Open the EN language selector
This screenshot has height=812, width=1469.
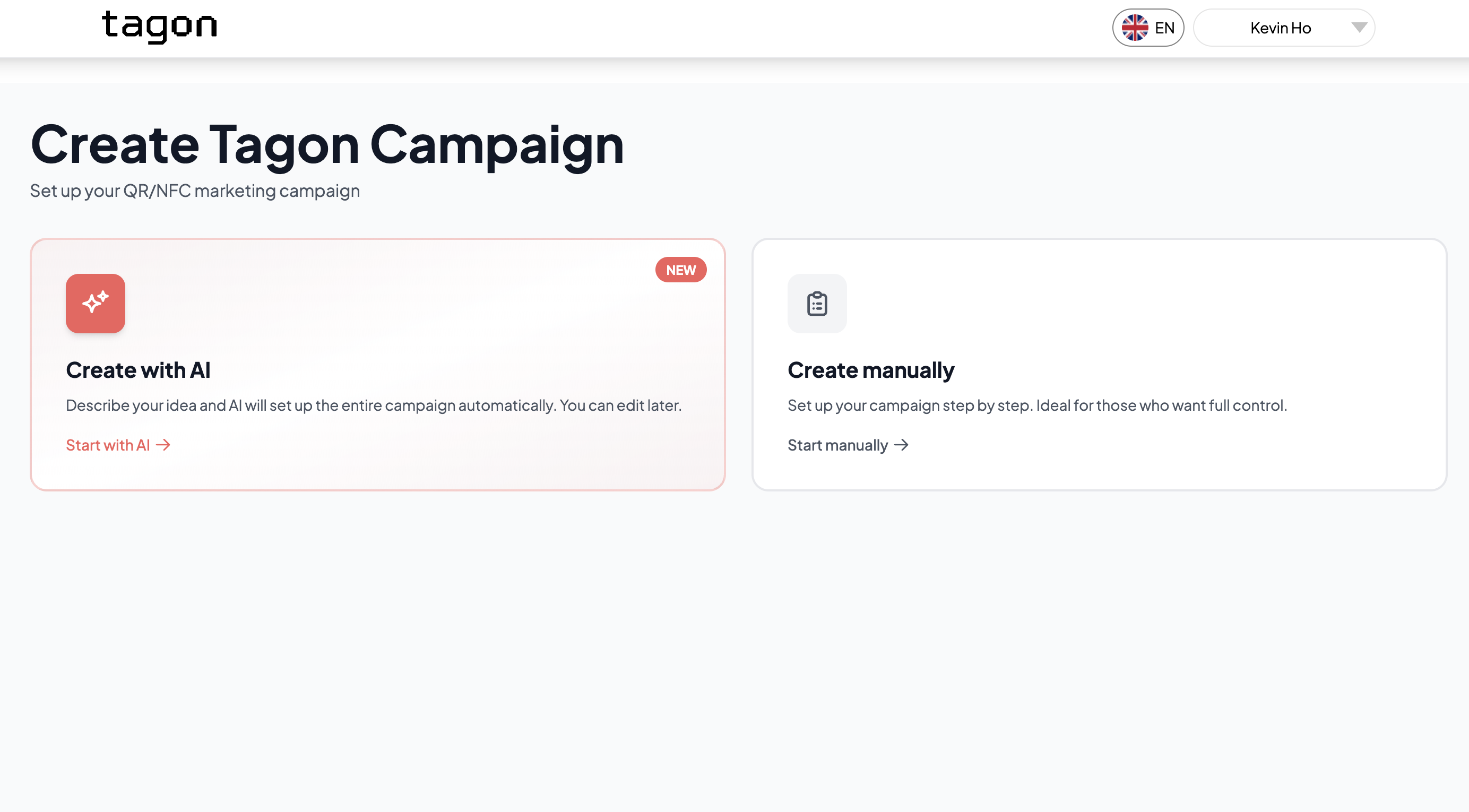point(1148,28)
